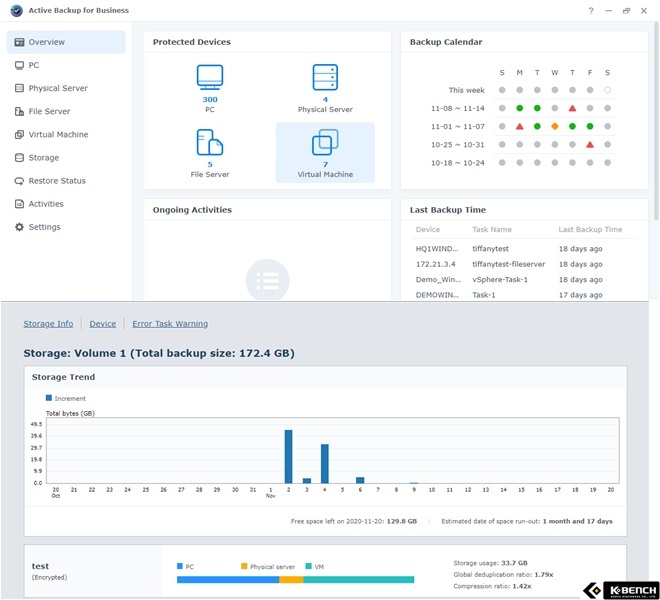The height and width of the screenshot is (600, 660).
Task: Click the Nov 4 bar in Storage Trend
Action: click(325, 464)
